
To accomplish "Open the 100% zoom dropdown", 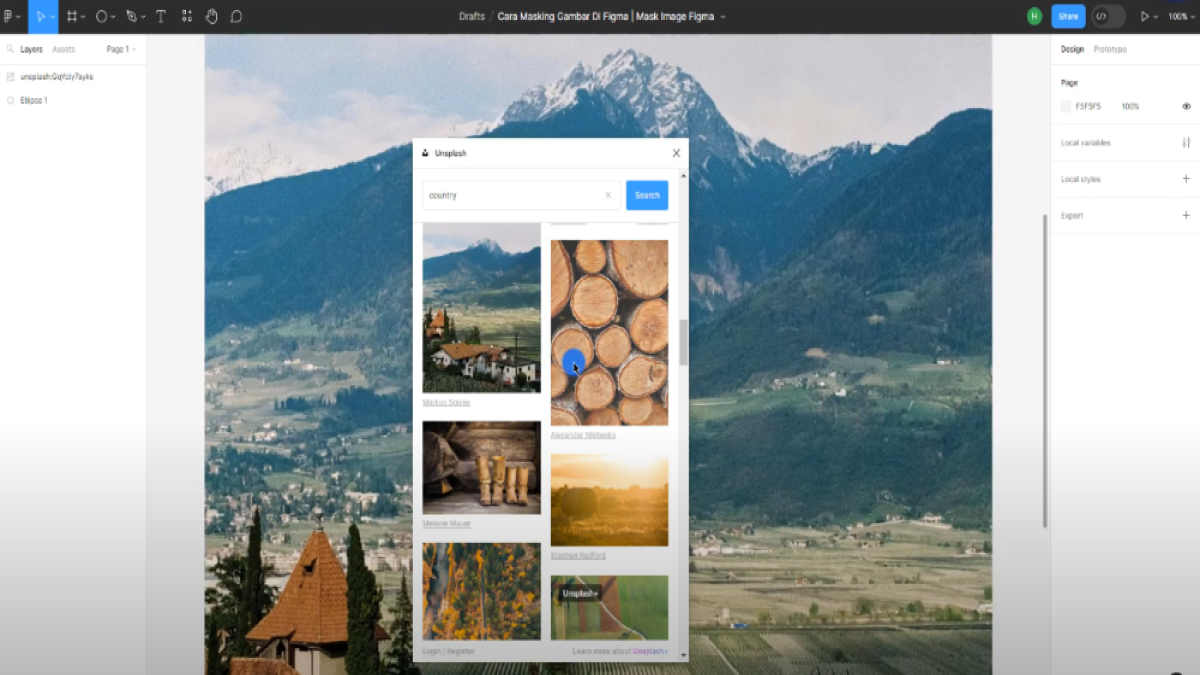I will [x=1182, y=16].
